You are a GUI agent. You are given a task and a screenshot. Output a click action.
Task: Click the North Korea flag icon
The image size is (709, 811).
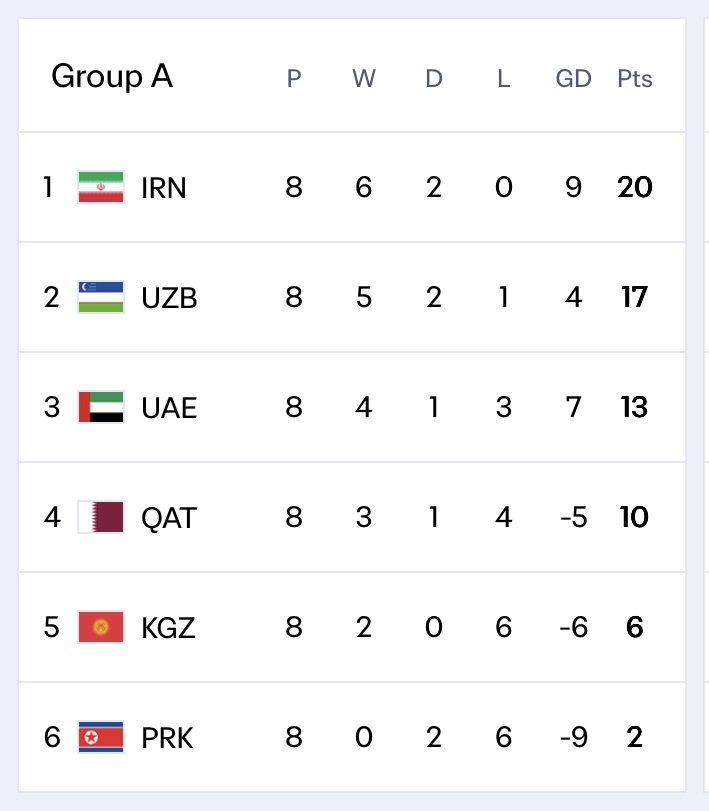point(101,737)
